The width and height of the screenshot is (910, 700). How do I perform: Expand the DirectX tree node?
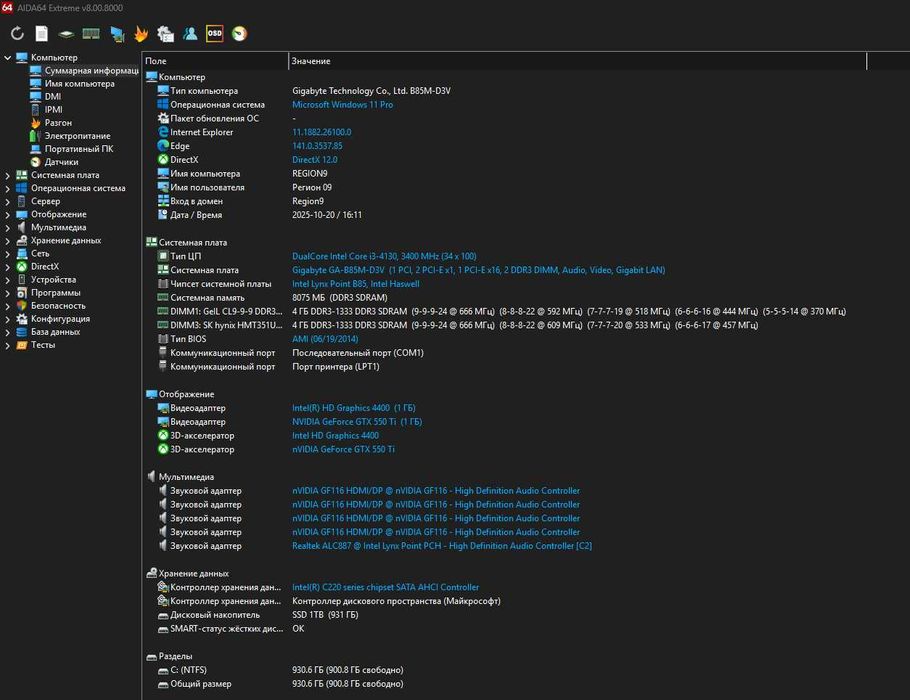(x=8, y=266)
